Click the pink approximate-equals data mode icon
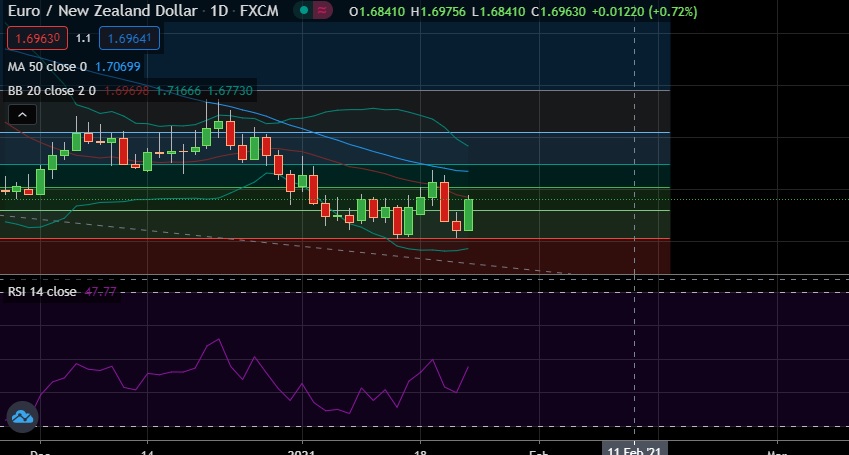 [322, 10]
